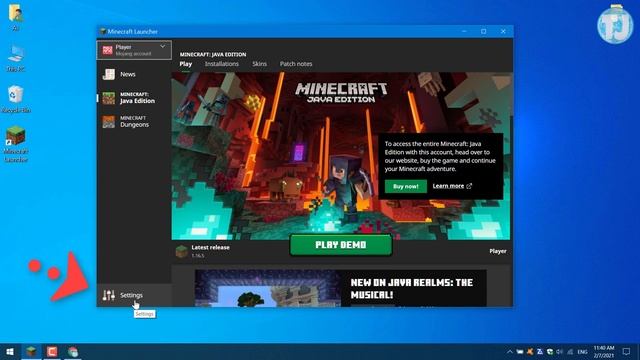Viewport: 640px width, 360px height.
Task: Maximize the Minecraft Launcher window
Action: 484,31
